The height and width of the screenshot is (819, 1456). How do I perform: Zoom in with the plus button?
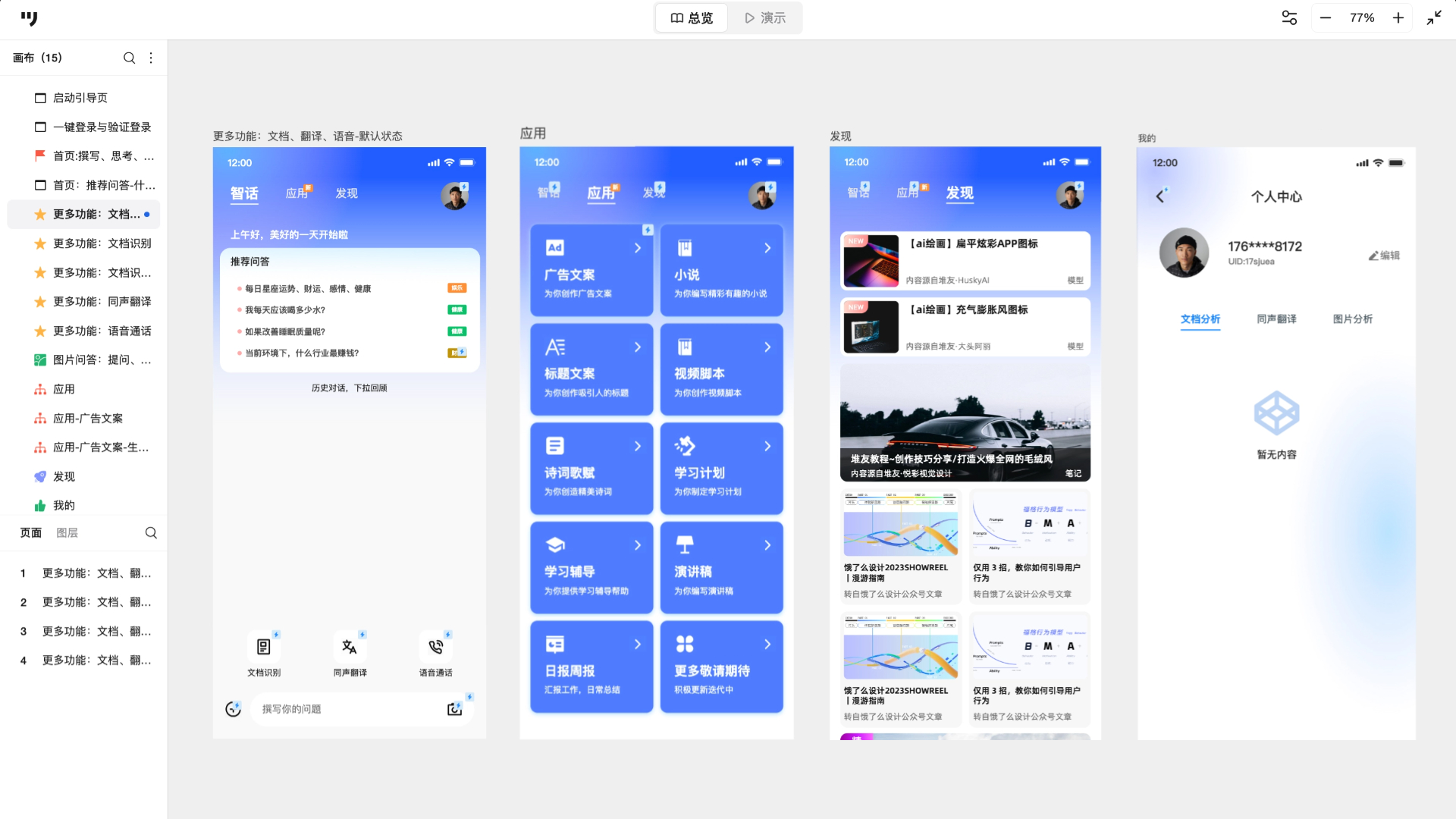coord(1398,17)
